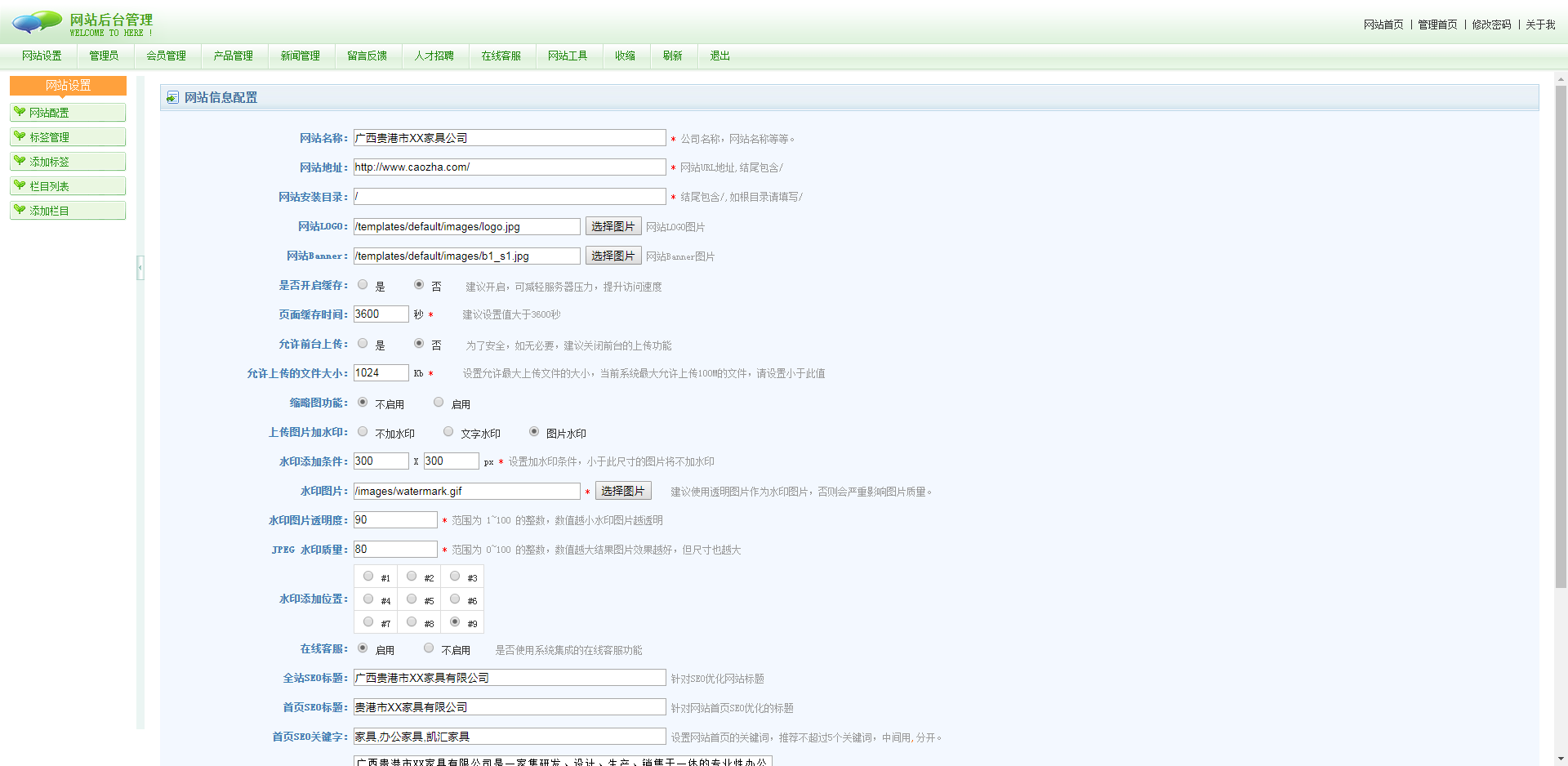The height and width of the screenshot is (766, 1568).
Task: Open the 新闻管理 menu
Action: 301,56
